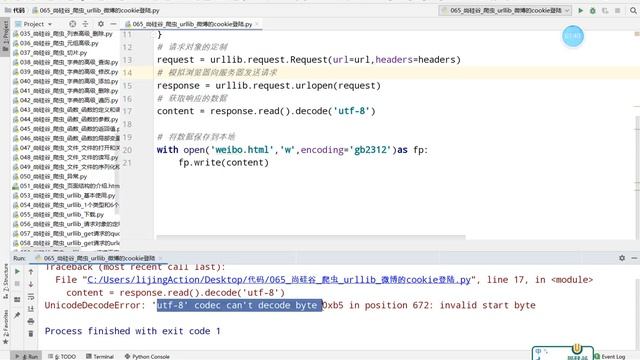Screen dimensions: 640x360
Task: Toggle scroll to end in Run console
Action: click(x=31, y=309)
